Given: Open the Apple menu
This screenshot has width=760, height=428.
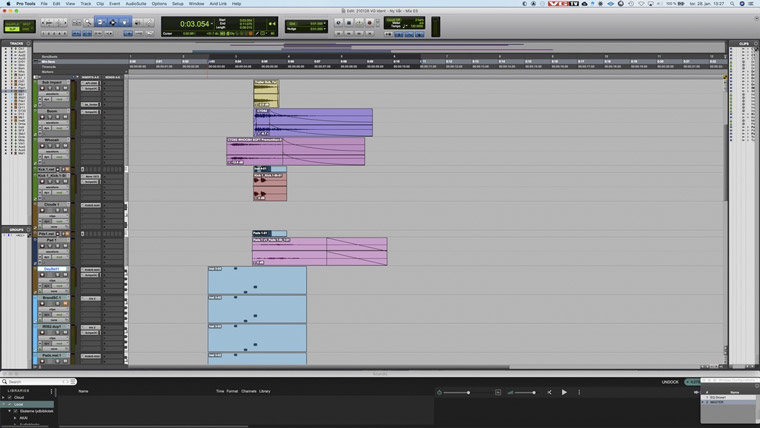Looking at the screenshot, I should click(x=8, y=3).
